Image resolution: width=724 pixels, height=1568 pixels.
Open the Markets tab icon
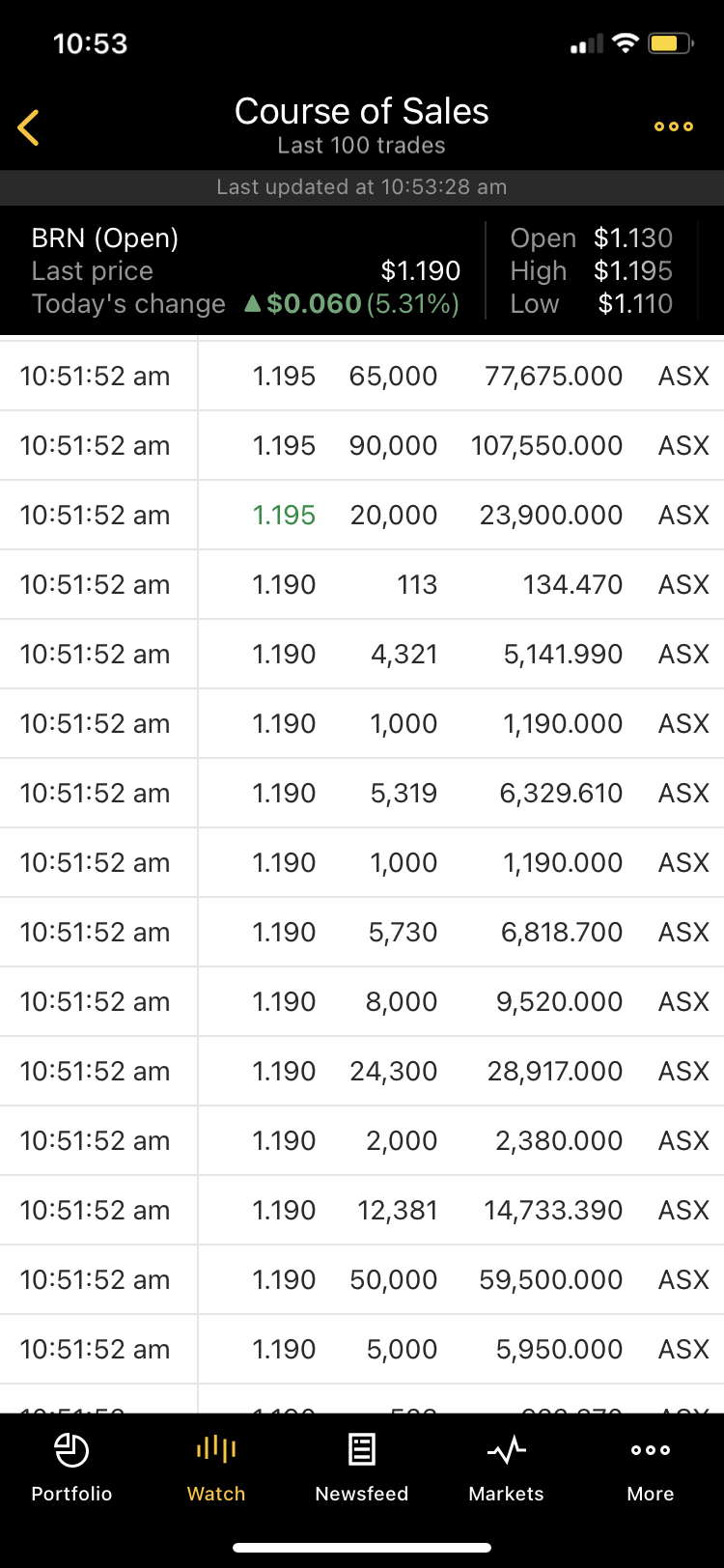pos(507,1449)
